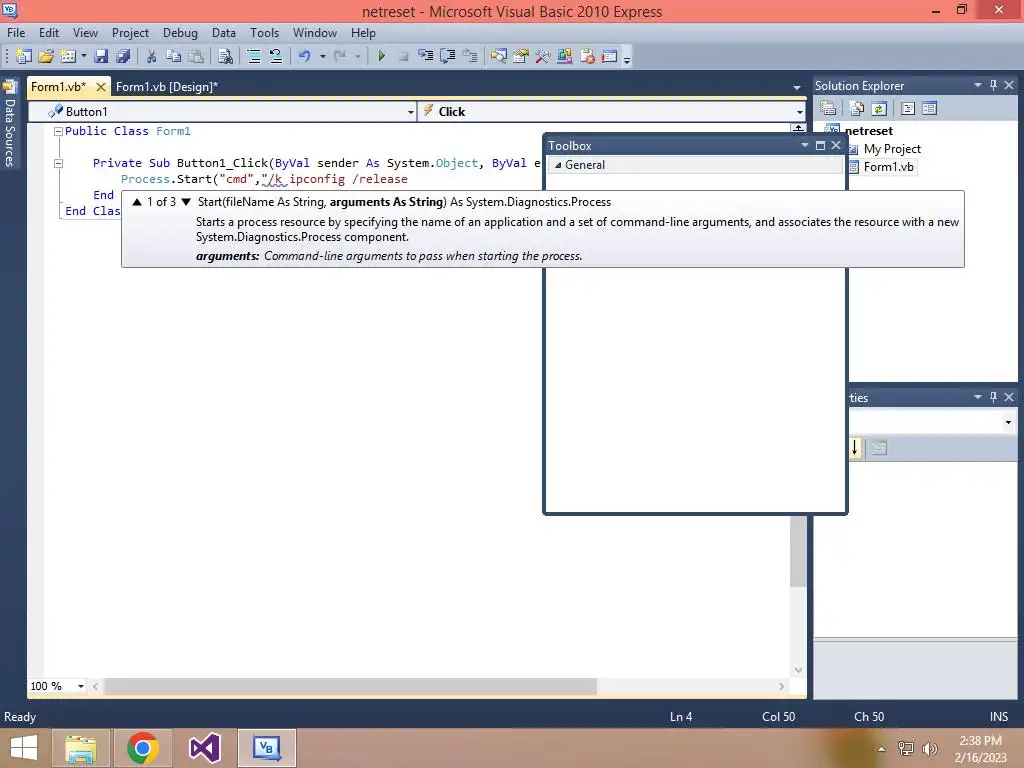
Task: Close the Form1.vb* code tab
Action: click(101, 87)
